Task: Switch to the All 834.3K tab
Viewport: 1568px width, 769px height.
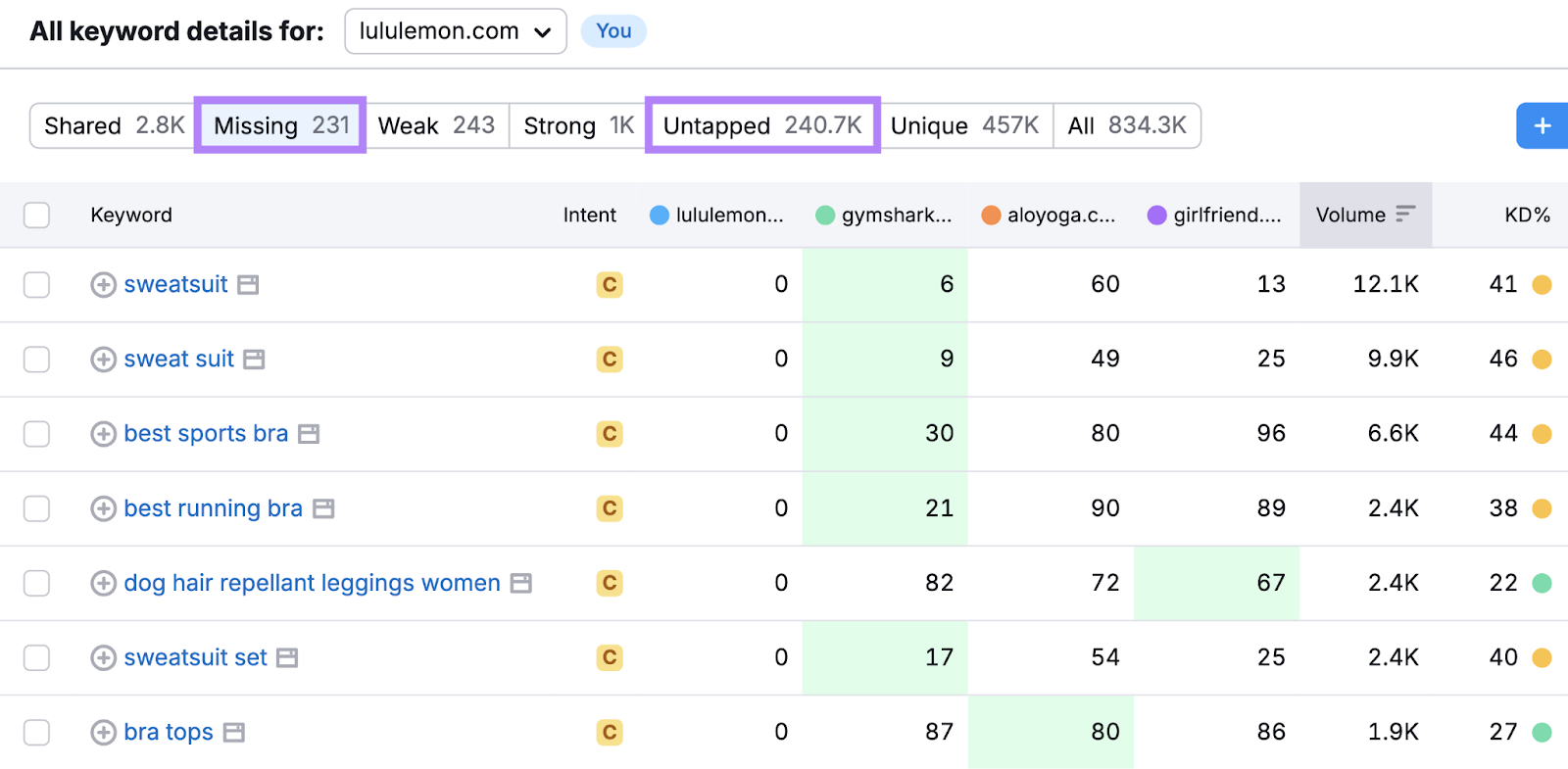Action: [x=1127, y=125]
